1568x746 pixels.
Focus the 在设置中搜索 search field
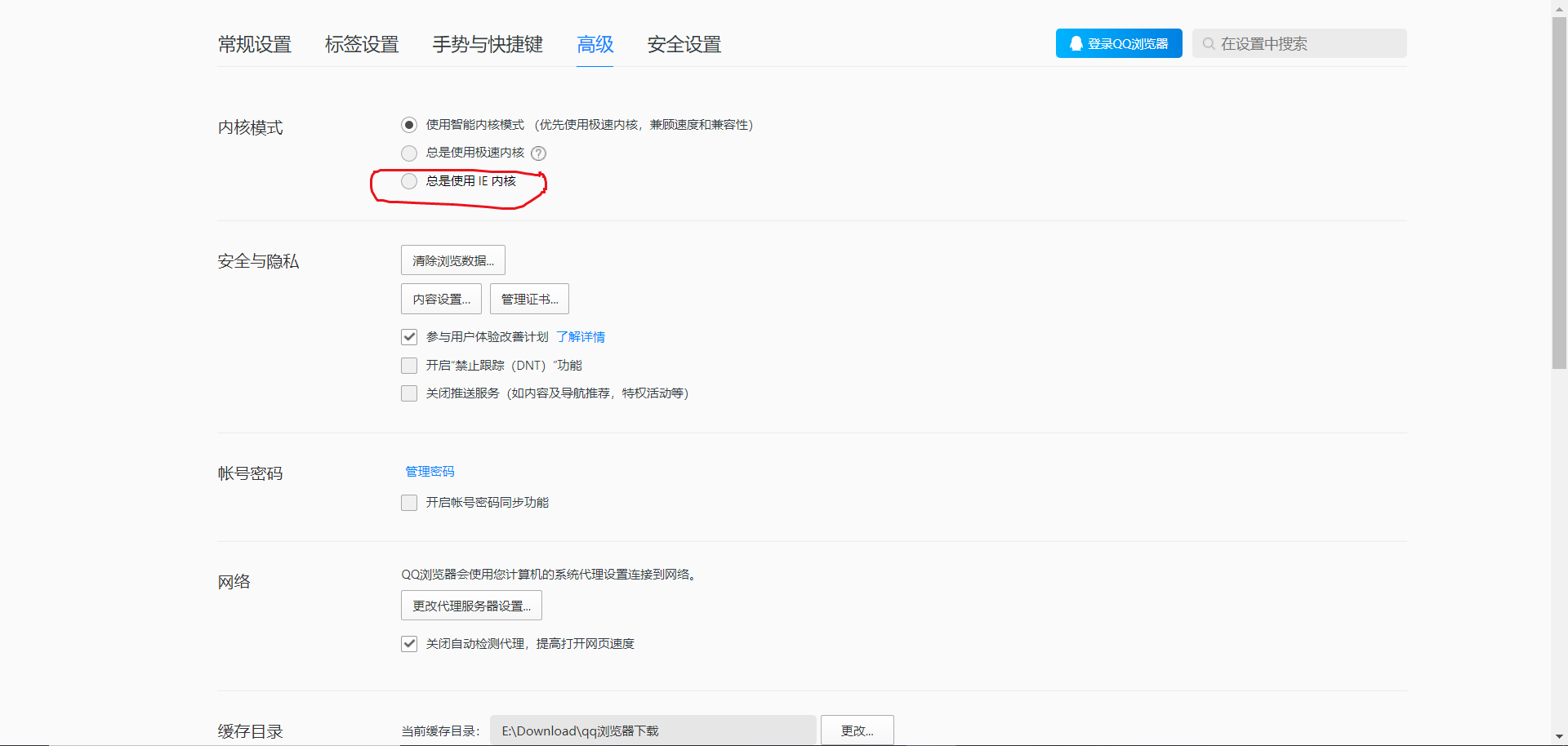tap(1299, 43)
